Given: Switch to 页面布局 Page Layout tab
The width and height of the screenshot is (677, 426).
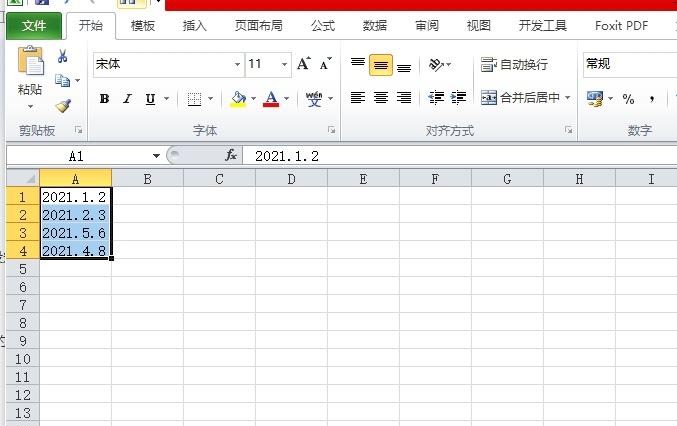Looking at the screenshot, I should coord(259,26).
